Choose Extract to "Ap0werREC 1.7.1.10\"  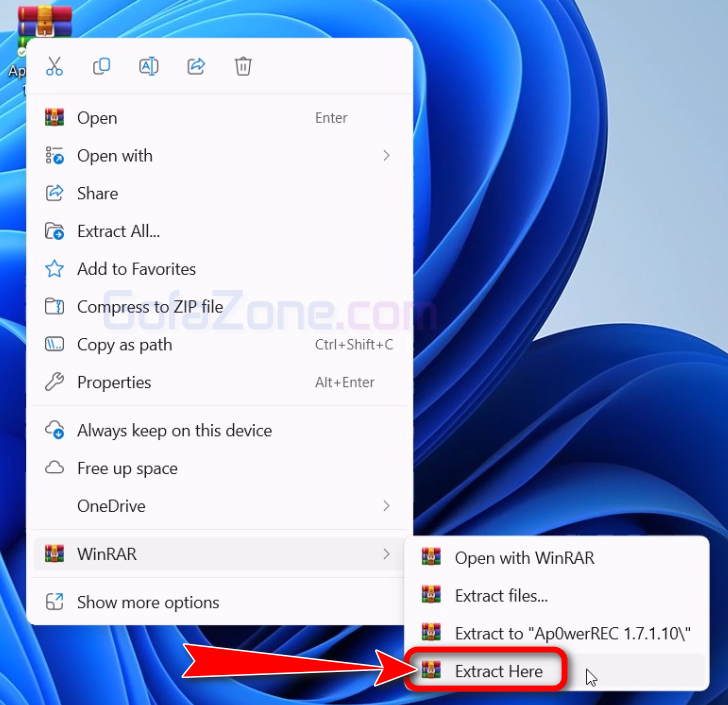[x=572, y=634]
